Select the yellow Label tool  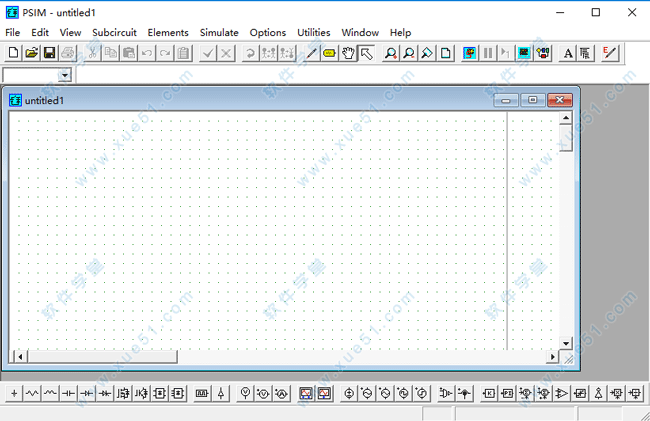tap(329, 53)
